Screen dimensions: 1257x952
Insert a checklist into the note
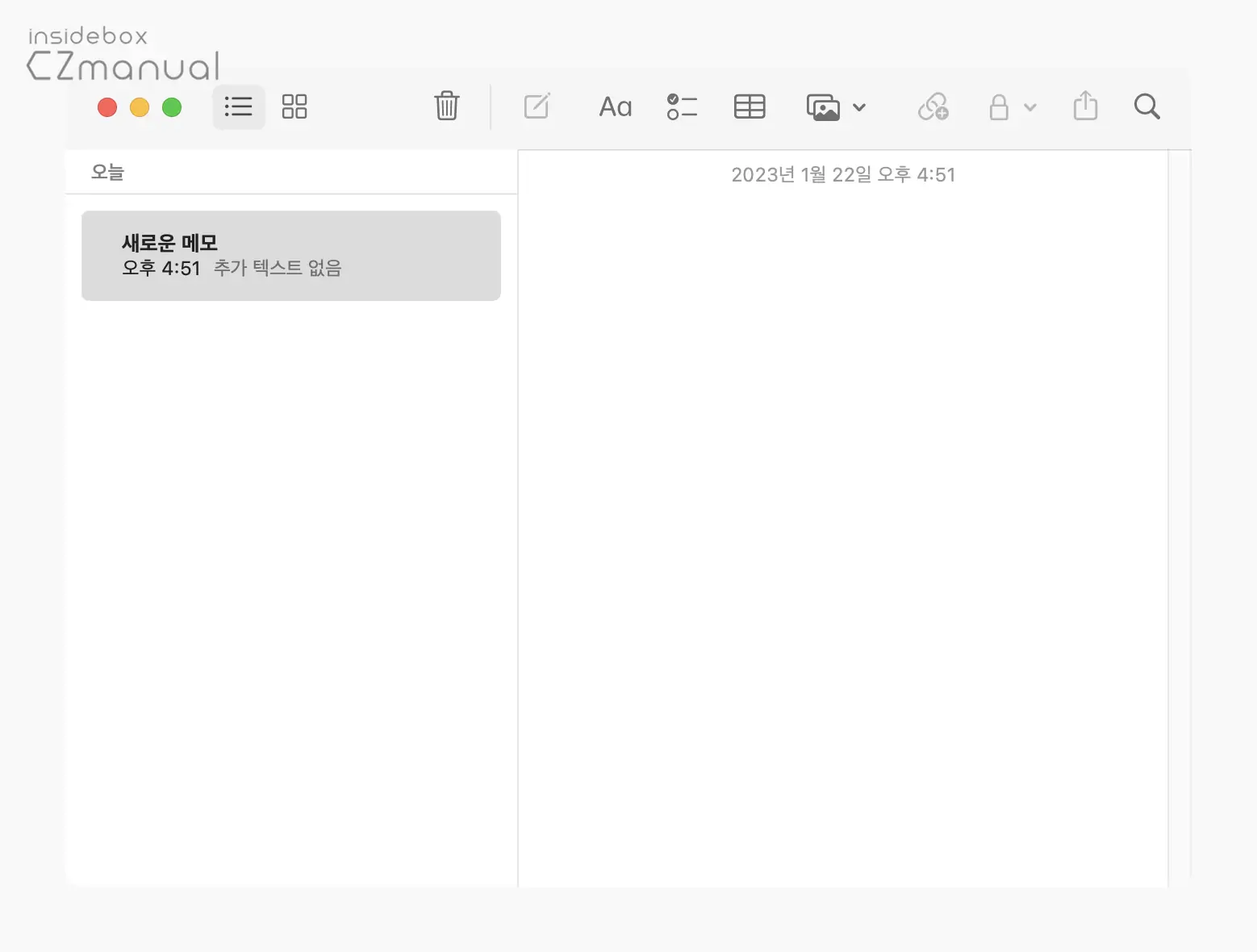click(682, 106)
